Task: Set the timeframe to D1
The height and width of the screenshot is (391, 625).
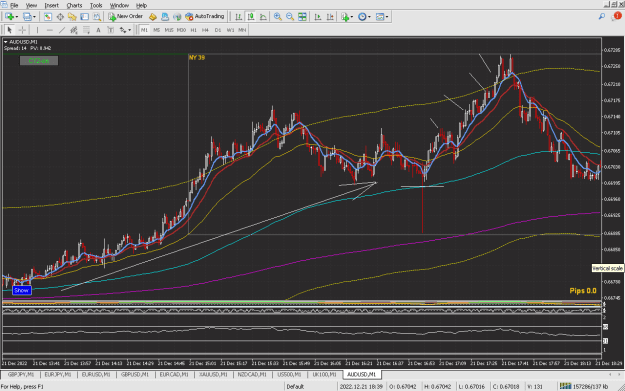Action: (218, 30)
